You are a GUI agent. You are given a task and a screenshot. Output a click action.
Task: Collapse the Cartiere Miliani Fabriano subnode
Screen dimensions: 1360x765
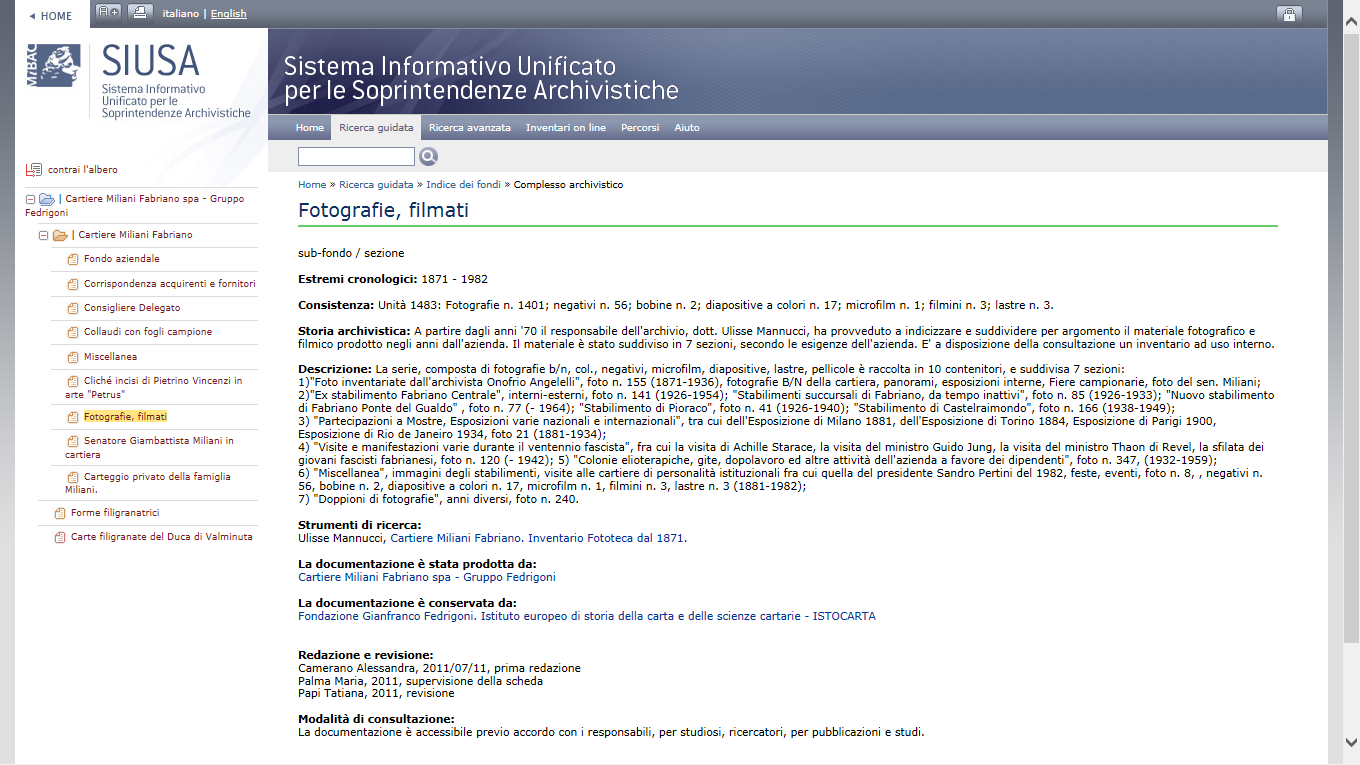tap(43, 235)
